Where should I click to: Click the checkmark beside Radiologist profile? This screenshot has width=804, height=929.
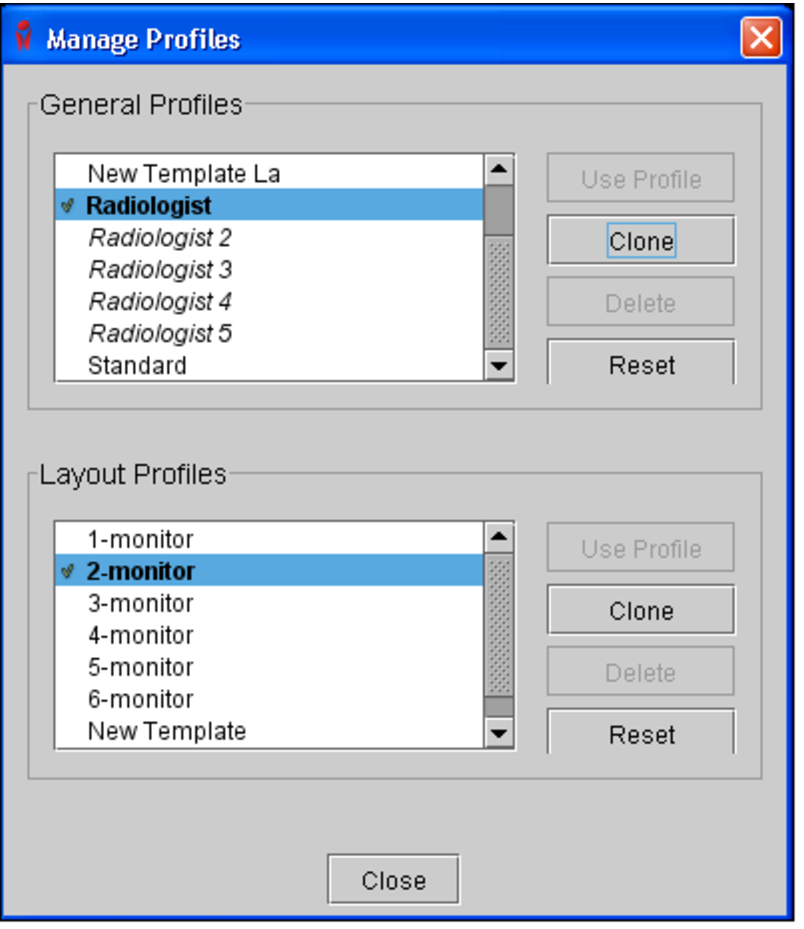68,206
